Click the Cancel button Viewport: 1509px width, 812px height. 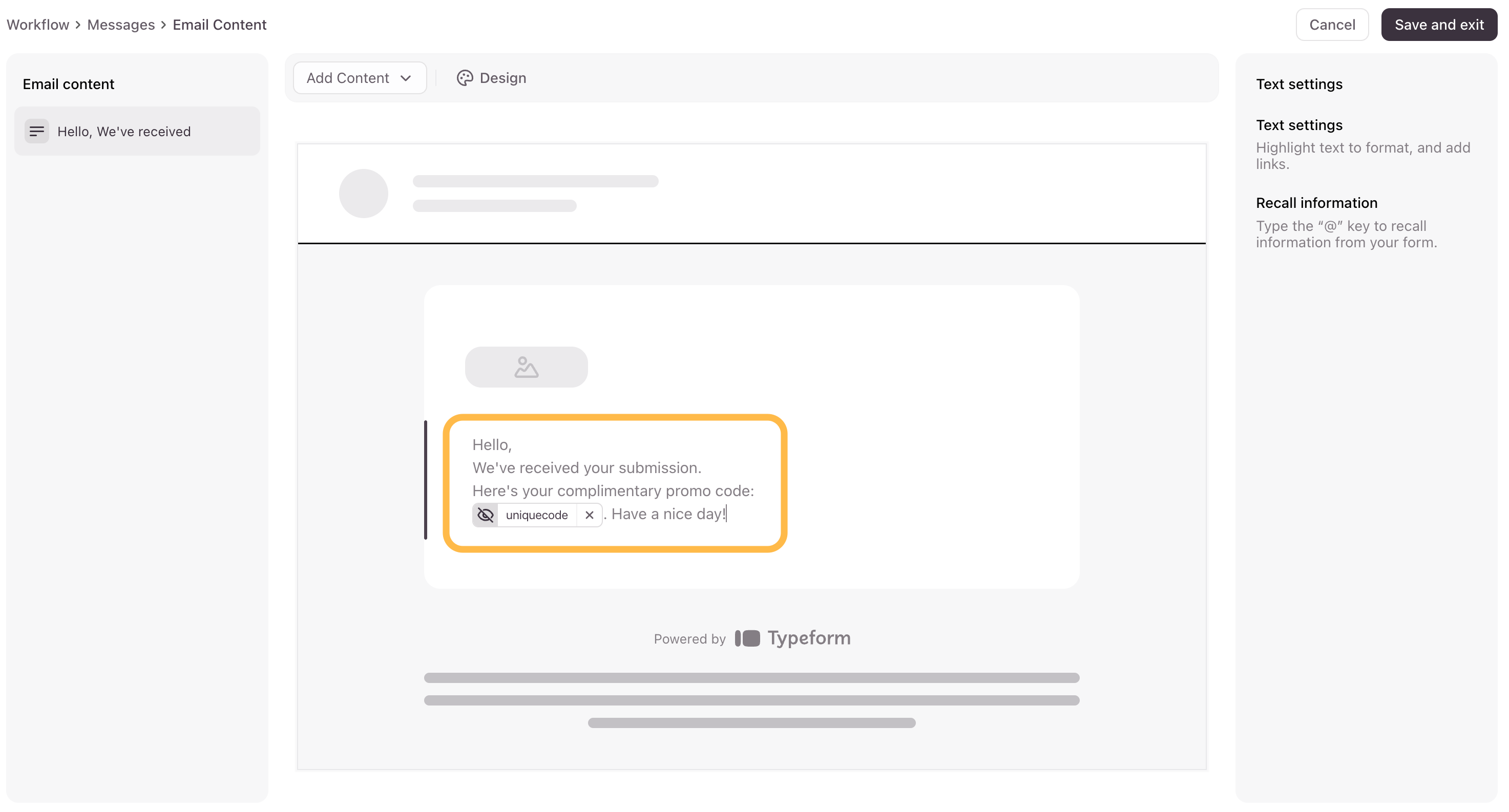(1331, 25)
